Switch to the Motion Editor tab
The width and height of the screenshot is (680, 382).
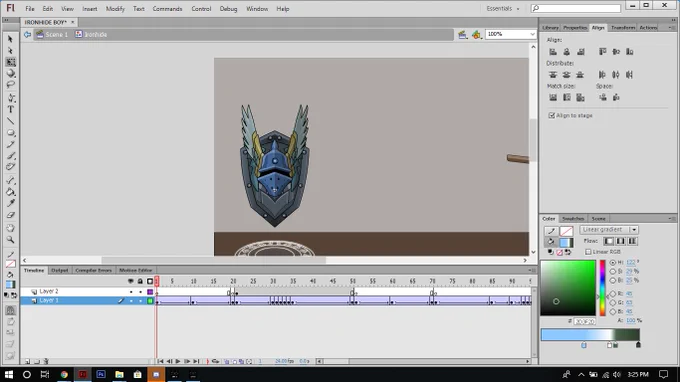click(x=135, y=270)
